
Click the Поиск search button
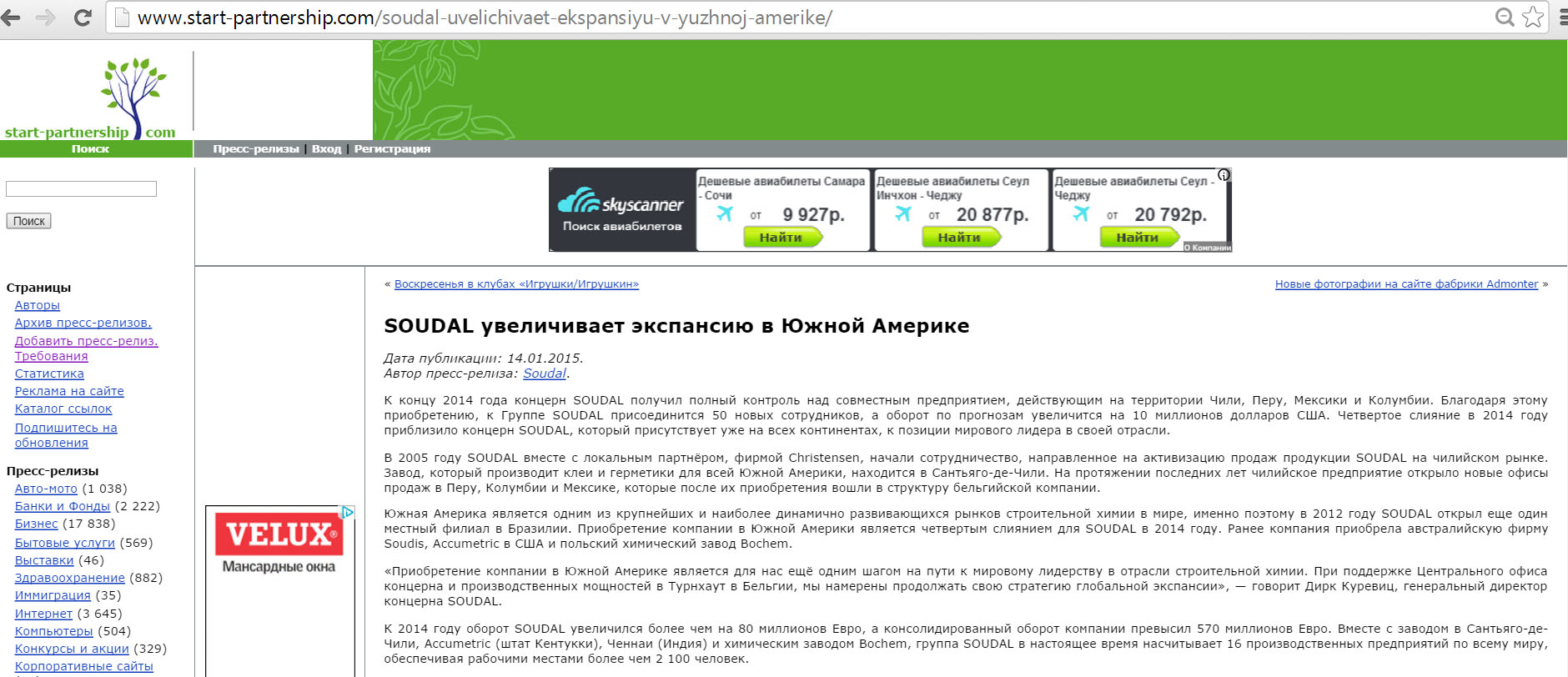[29, 221]
